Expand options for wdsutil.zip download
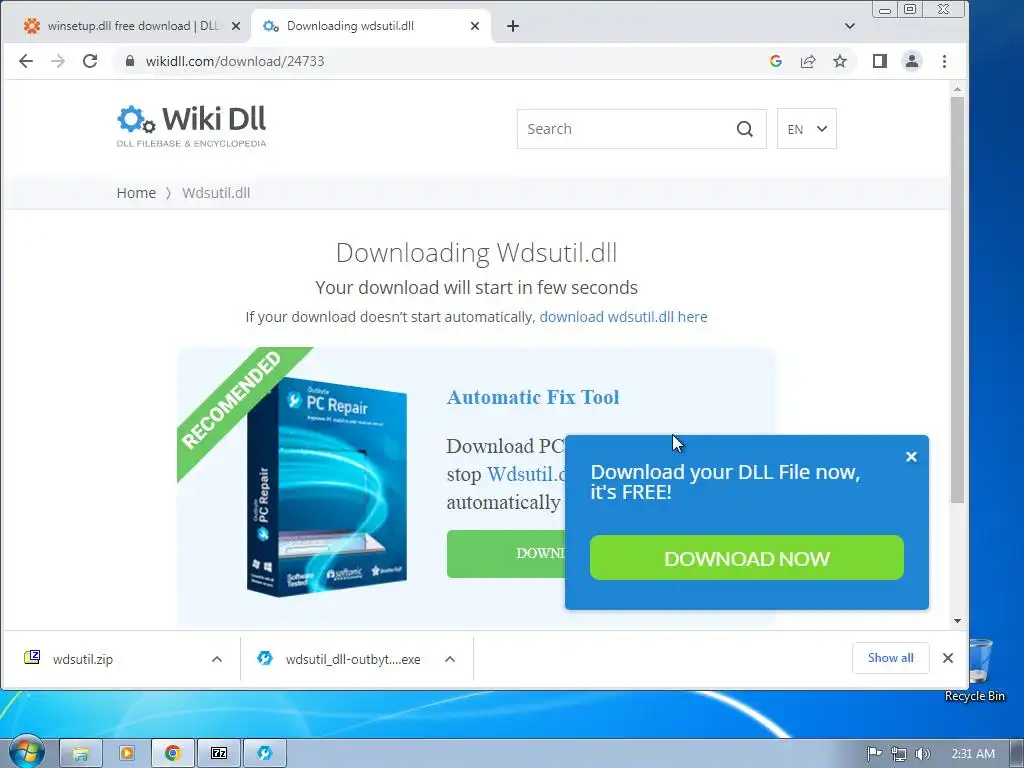The height and width of the screenshot is (768, 1024). [x=217, y=659]
